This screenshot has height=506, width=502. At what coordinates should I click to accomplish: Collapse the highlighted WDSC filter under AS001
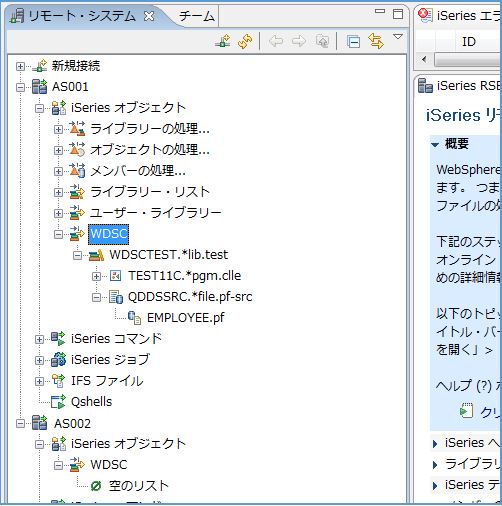click(x=58, y=234)
